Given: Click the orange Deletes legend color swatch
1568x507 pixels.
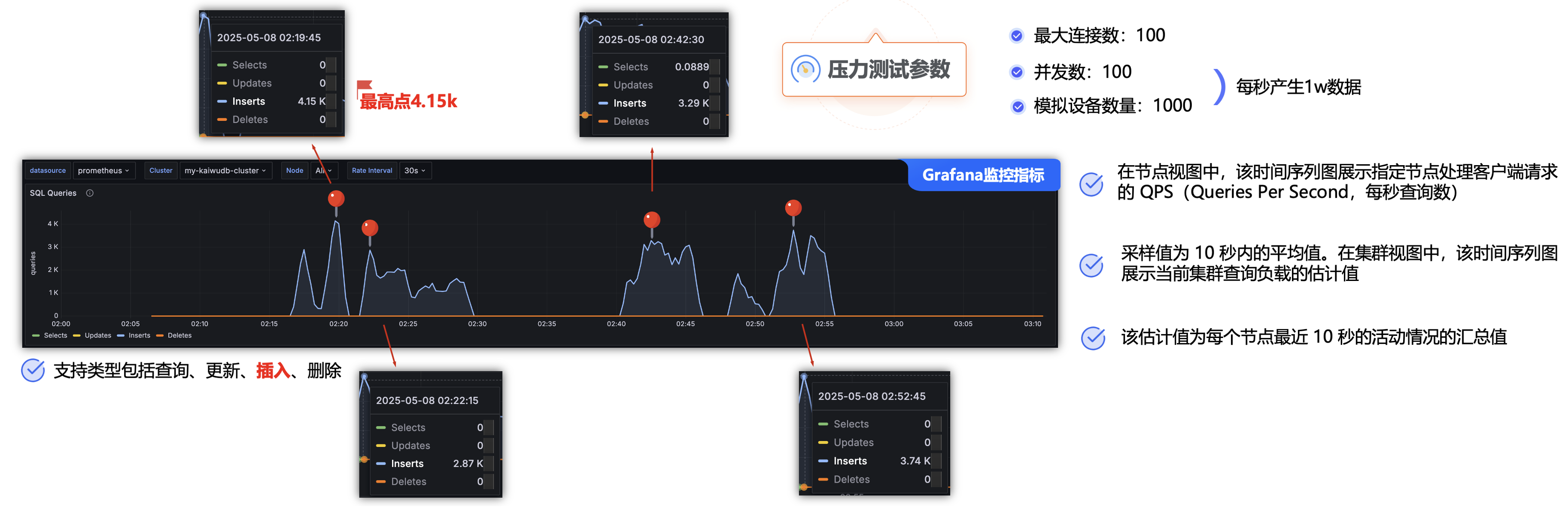Looking at the screenshot, I should (160, 335).
